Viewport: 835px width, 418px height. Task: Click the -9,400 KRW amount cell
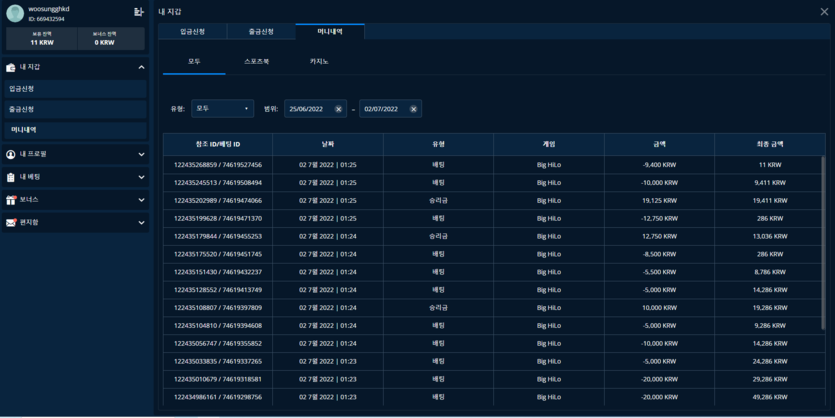click(x=659, y=165)
